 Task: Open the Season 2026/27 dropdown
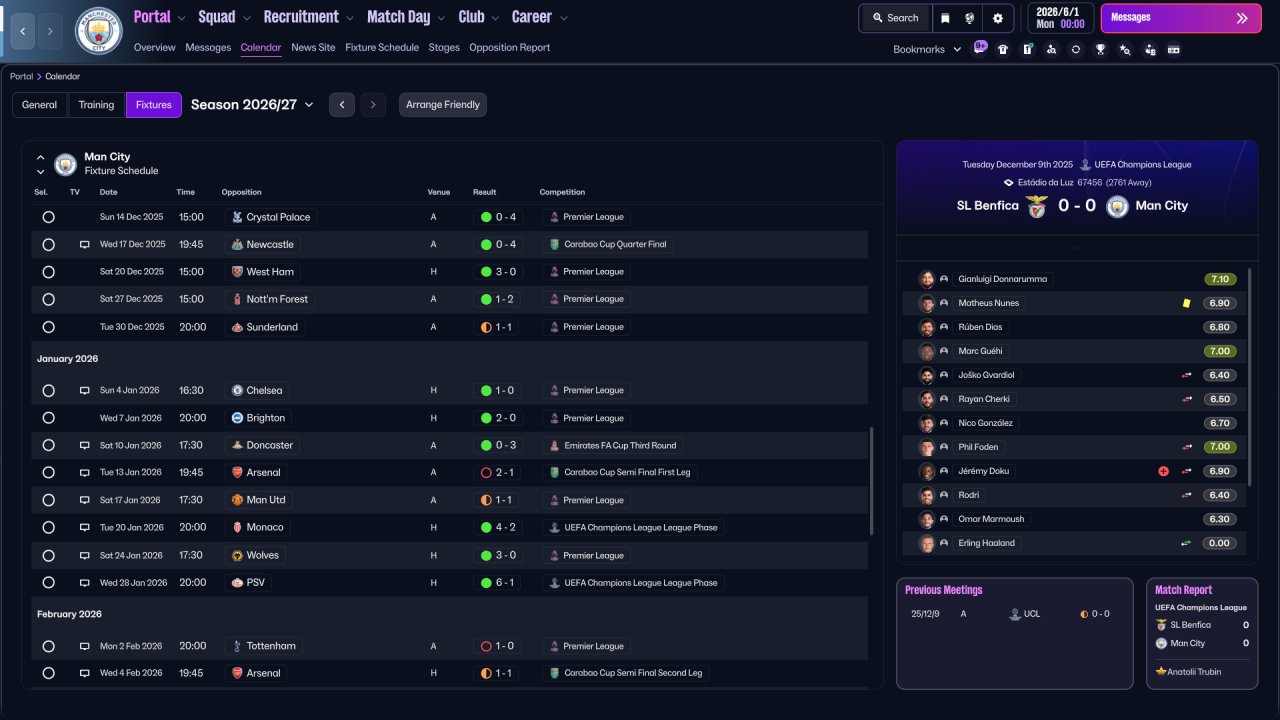252,105
